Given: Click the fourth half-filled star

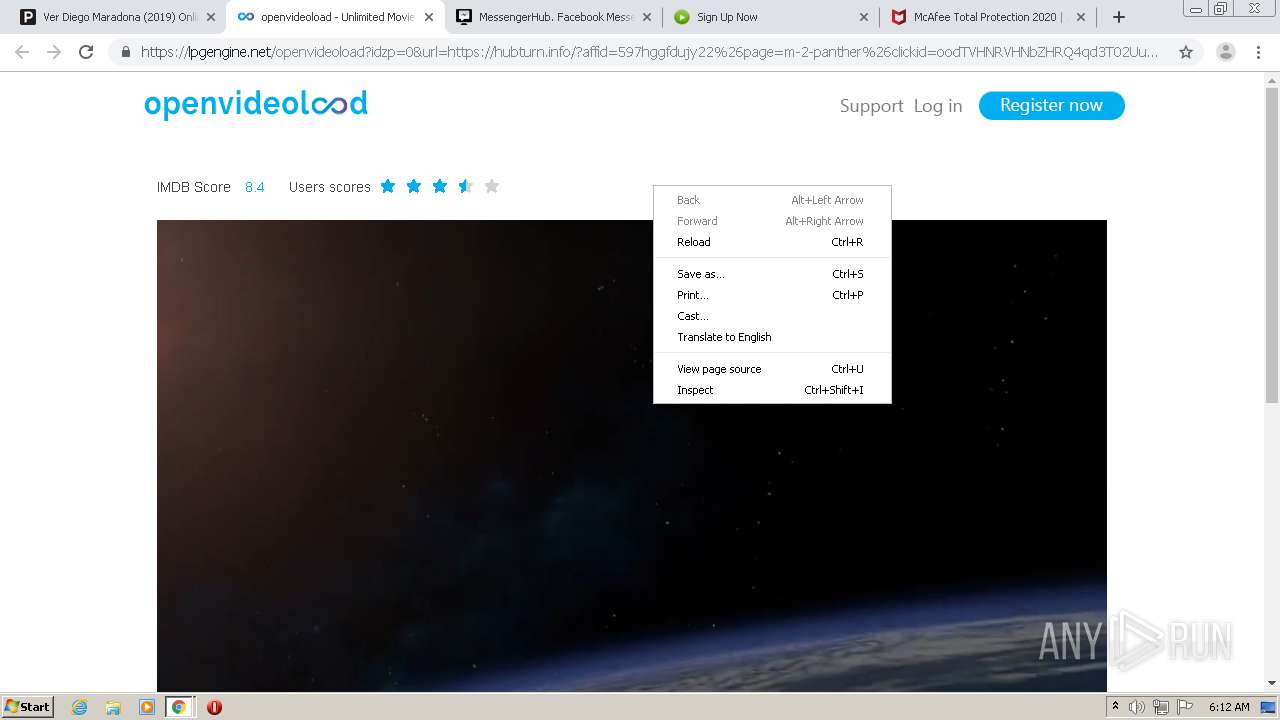Looking at the screenshot, I should coord(466,186).
